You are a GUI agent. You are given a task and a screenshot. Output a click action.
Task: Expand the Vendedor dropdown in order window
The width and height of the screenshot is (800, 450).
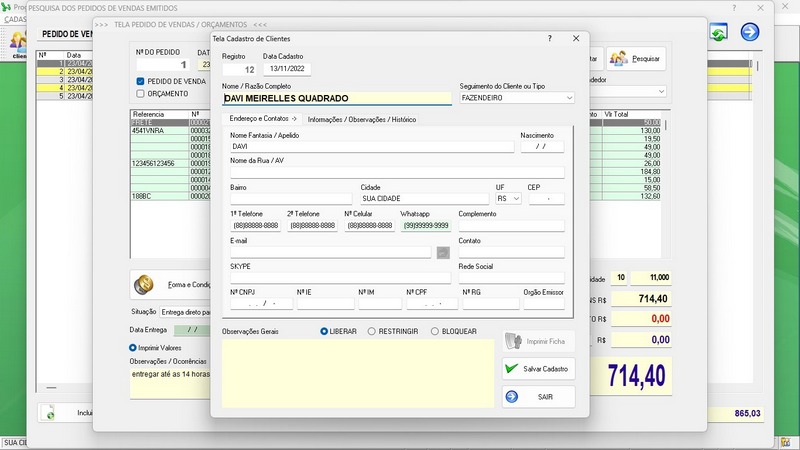[x=661, y=91]
